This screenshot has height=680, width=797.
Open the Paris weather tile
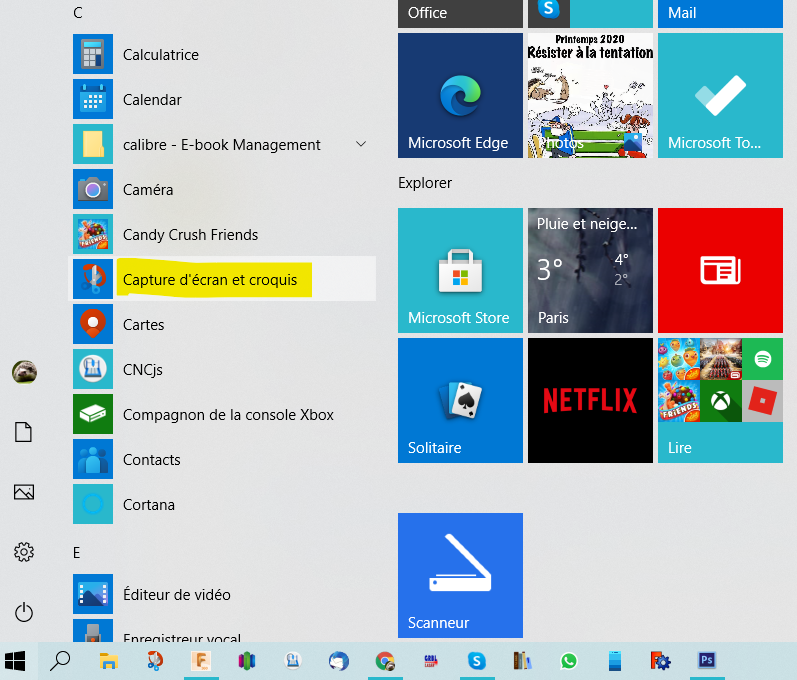tap(590, 270)
